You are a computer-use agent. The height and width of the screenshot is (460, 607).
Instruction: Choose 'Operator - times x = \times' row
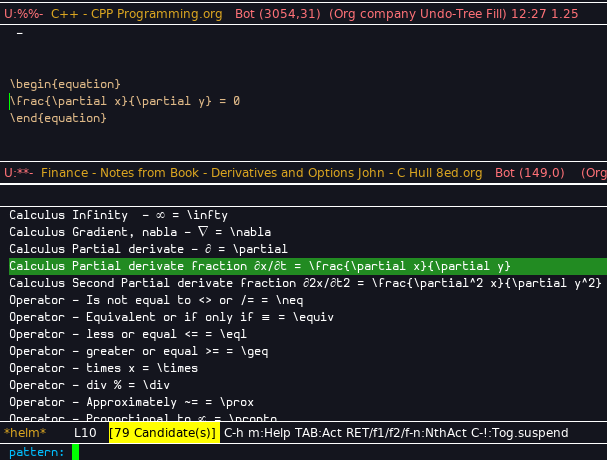tap(103, 368)
